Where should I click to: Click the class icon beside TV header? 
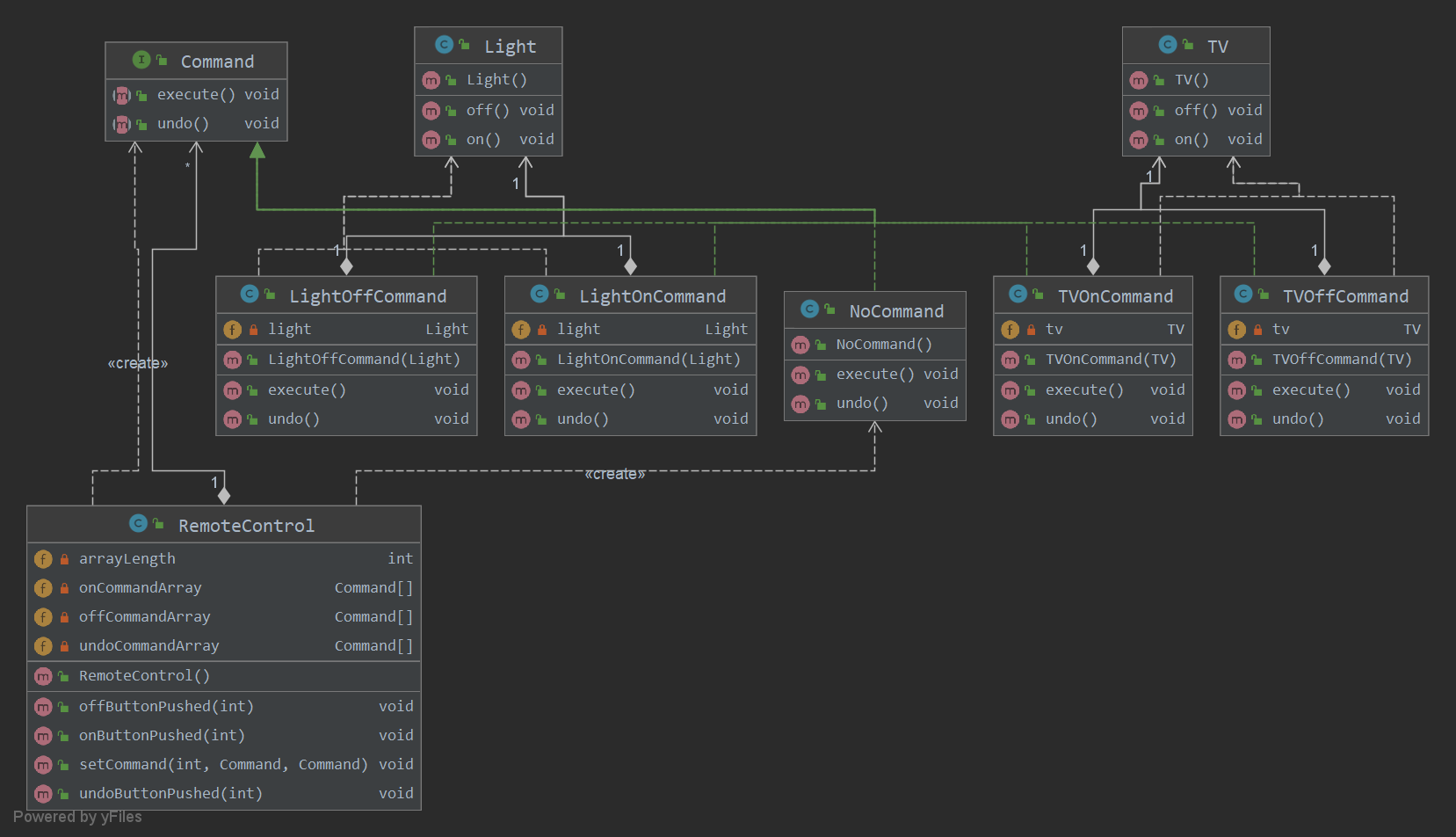click(1168, 44)
